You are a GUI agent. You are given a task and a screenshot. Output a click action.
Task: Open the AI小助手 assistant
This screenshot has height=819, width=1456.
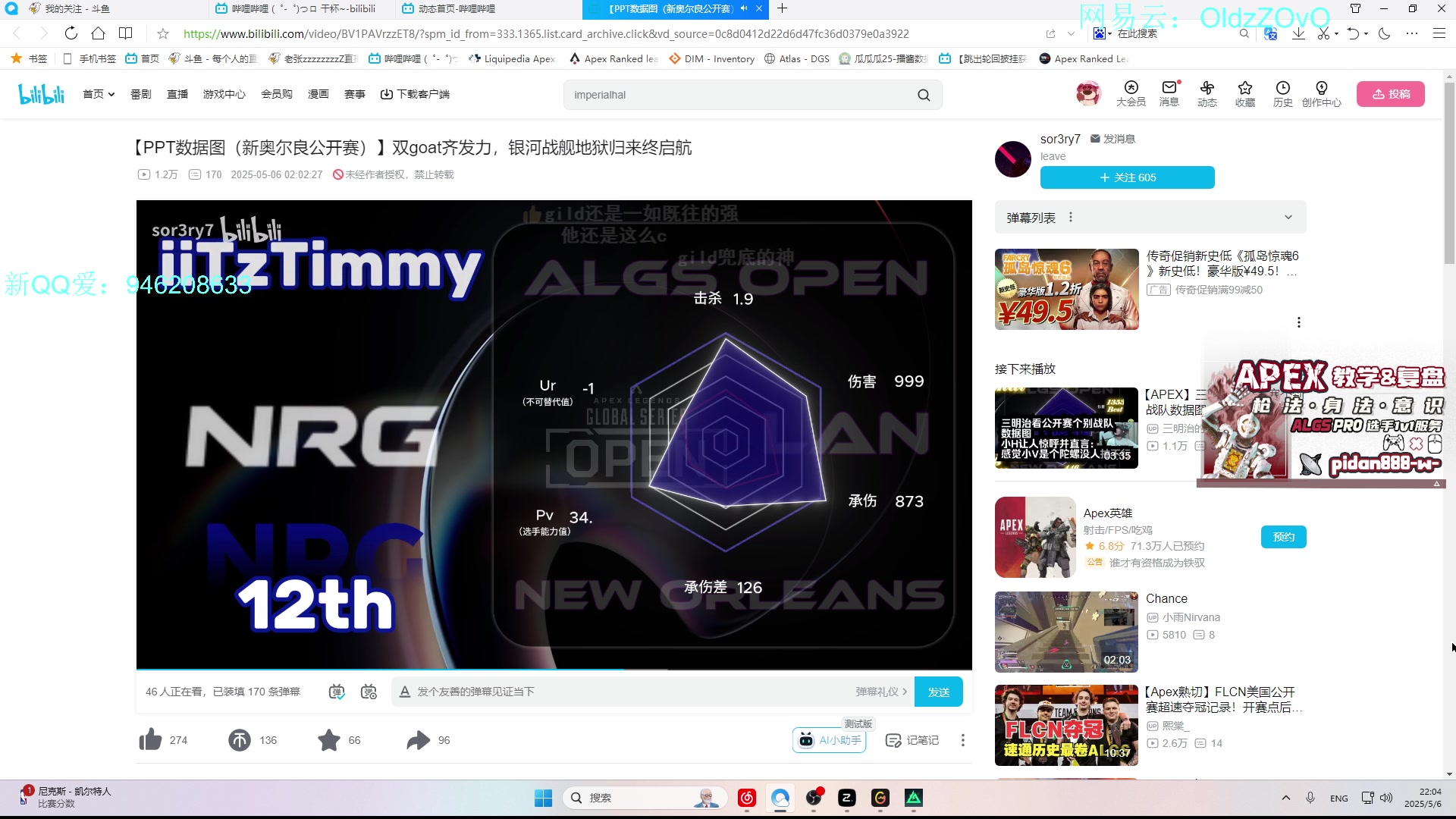(x=830, y=740)
